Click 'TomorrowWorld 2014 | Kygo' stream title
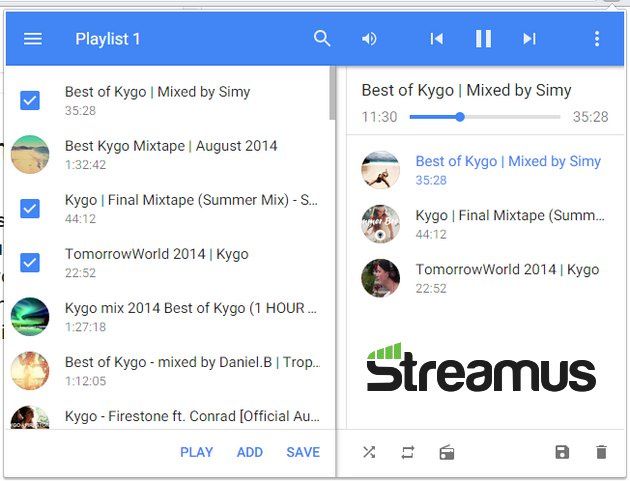Viewport: 630px width, 481px height. point(507,269)
